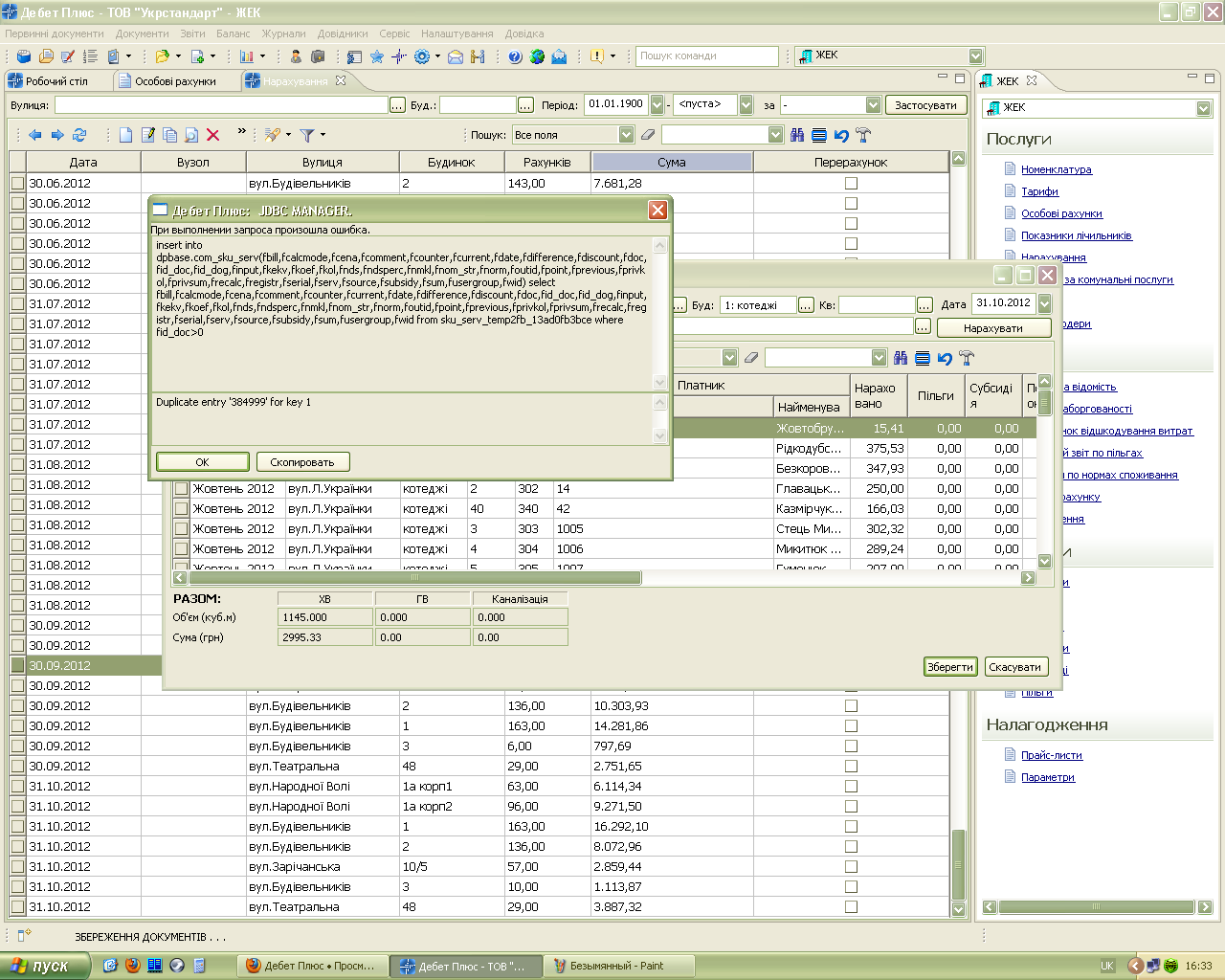Image resolution: width=1225 pixels, height=980 pixels.
Task: Click the bar chart reports toolbar icon
Action: coord(246,56)
